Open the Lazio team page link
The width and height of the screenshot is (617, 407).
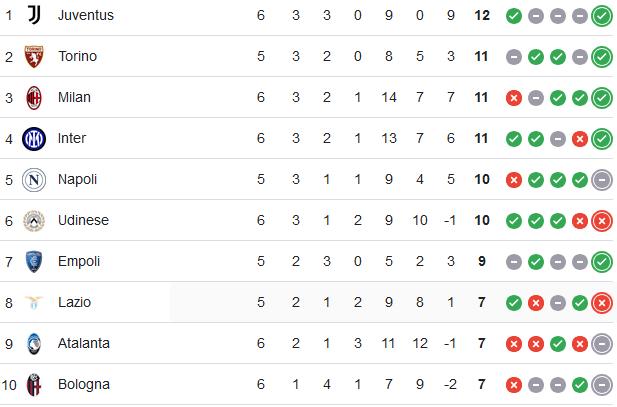click(74, 302)
